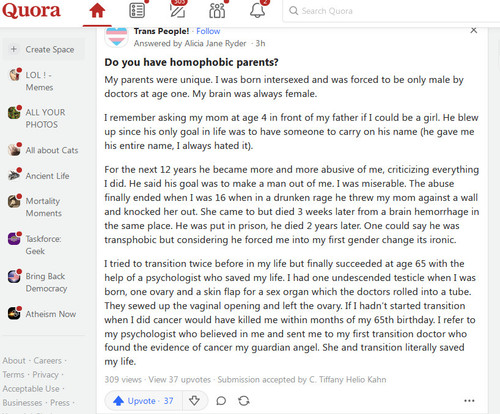View 37 upvotes link below the answer
Viewport: 500px width, 414px height.
point(180,380)
